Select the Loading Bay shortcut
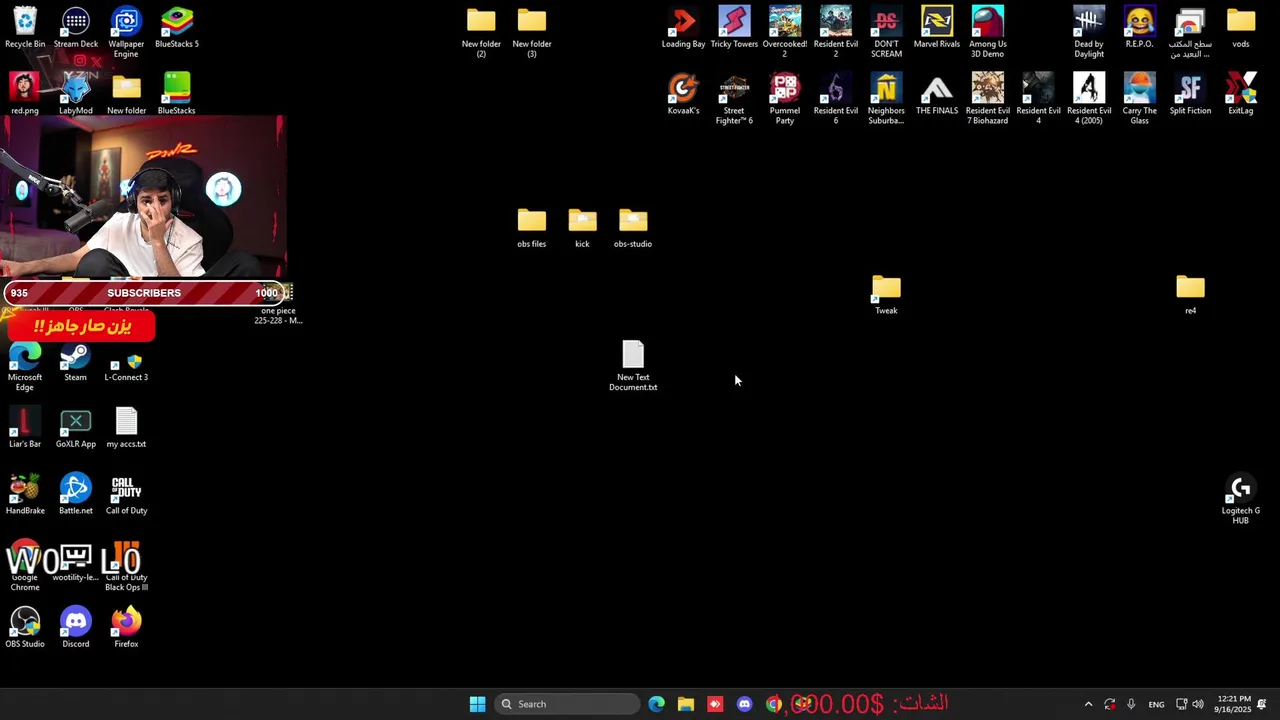The image size is (1280, 720). (684, 28)
